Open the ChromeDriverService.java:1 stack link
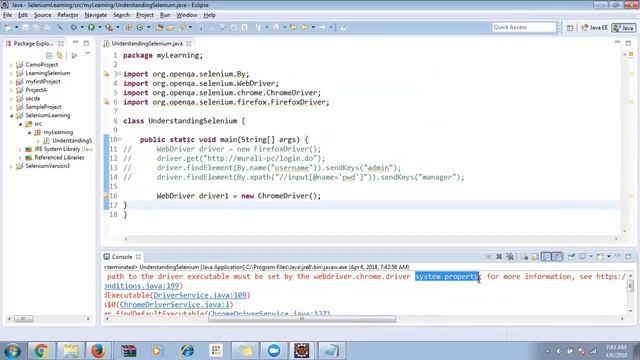The width and height of the screenshot is (640, 360). (174, 304)
